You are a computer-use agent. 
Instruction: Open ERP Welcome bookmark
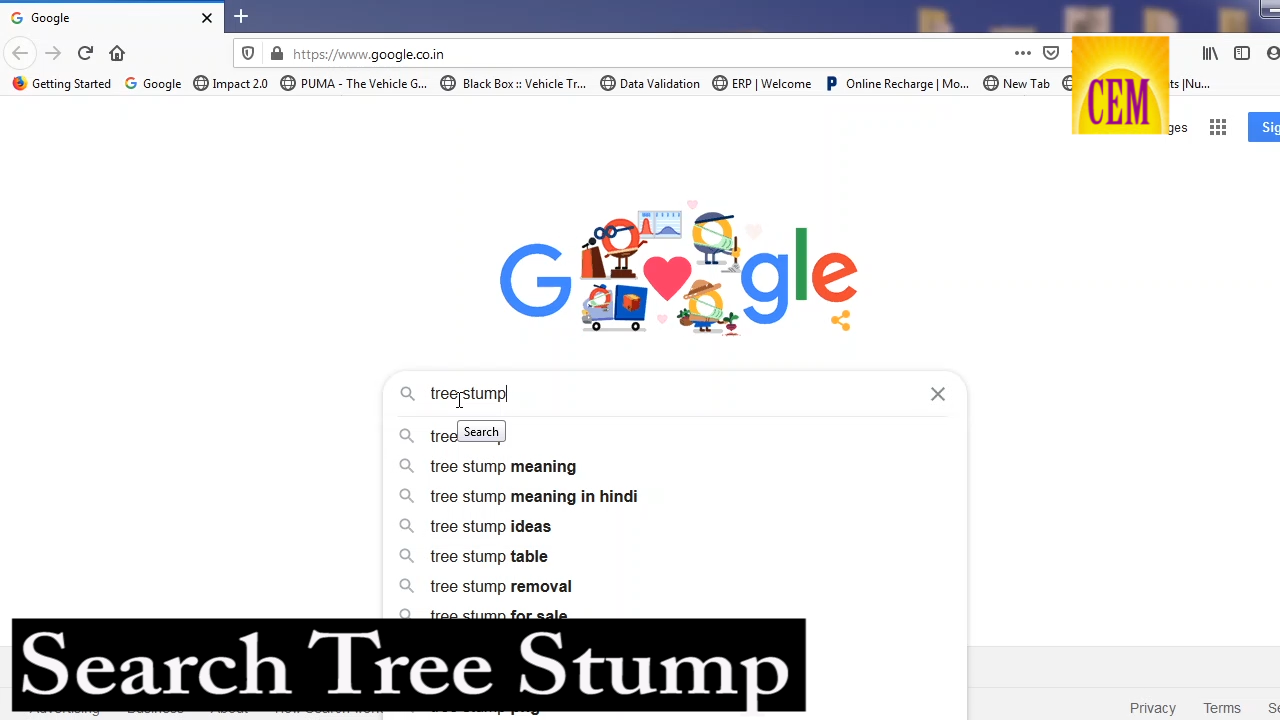coord(762,84)
